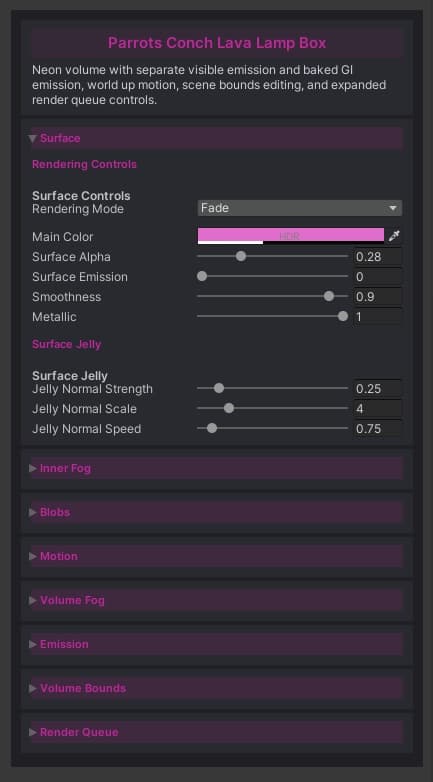Open the Volume Fog foldout
This screenshot has height=782, width=433.
point(216,600)
